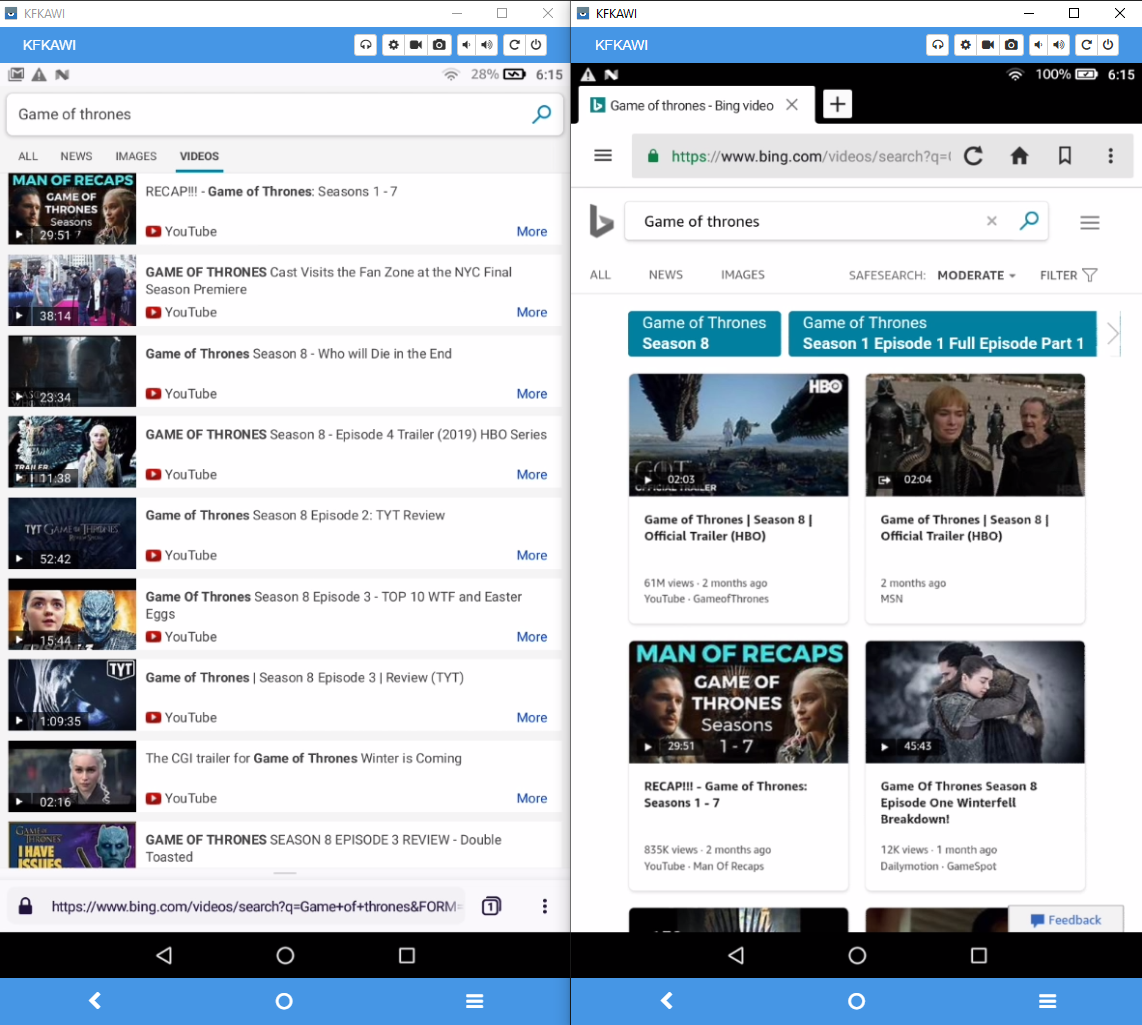Screen dimensions: 1142x1025
Task: Switch to the IMAGES tab on the left phone
Action: (136, 157)
